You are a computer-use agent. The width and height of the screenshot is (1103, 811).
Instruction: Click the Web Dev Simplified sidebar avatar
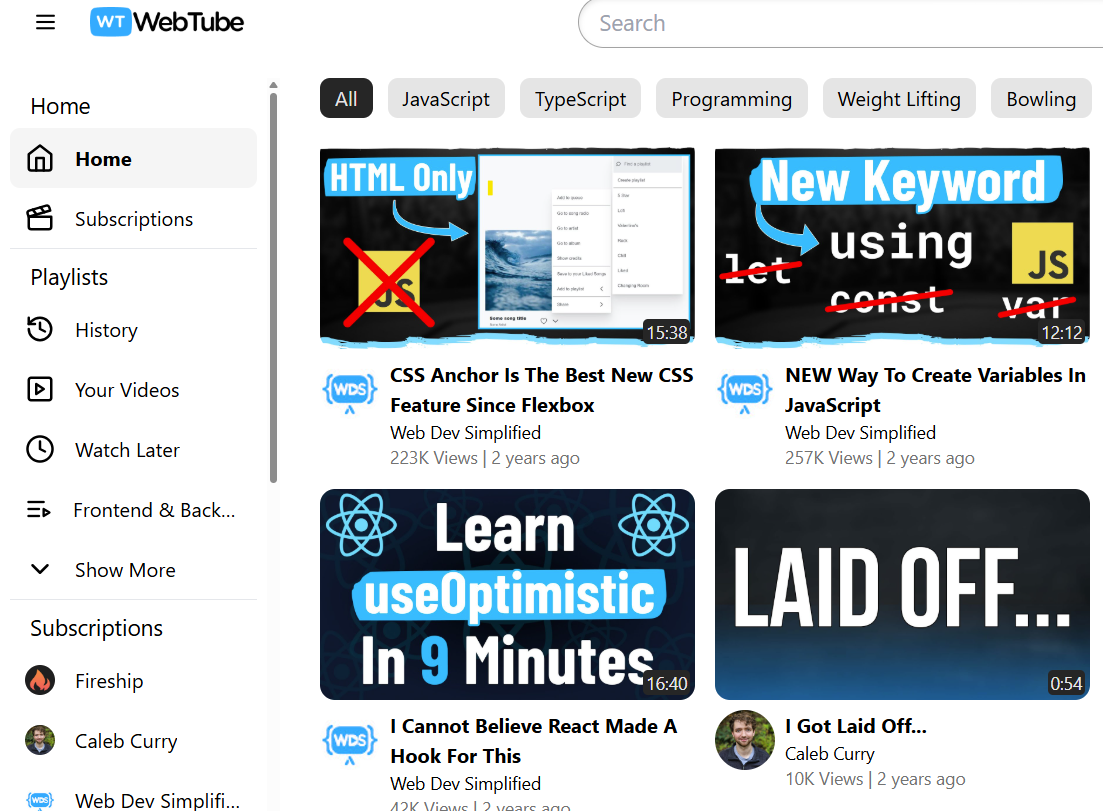click(40, 800)
